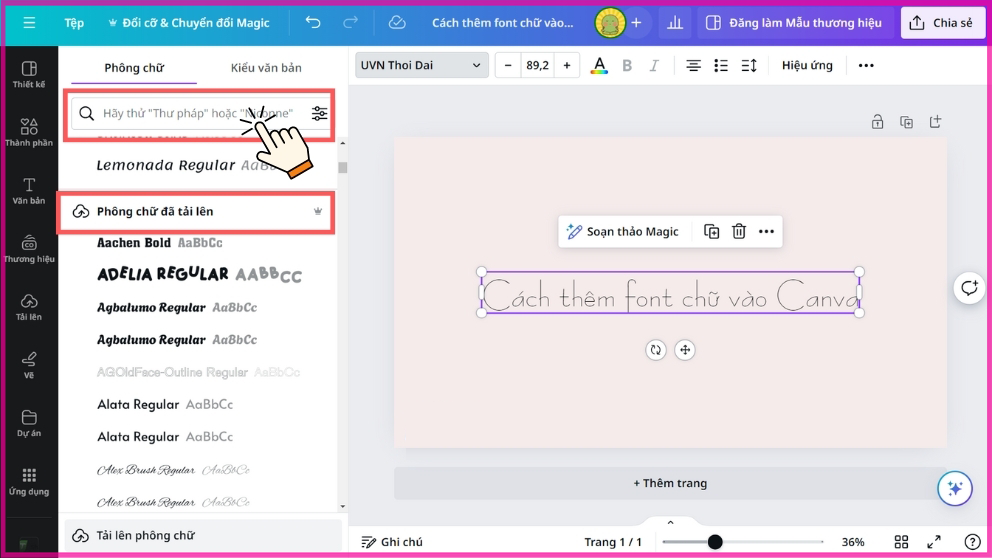Switch to Phông chữ tab
Viewport: 992px width, 558px height.
coord(134,68)
